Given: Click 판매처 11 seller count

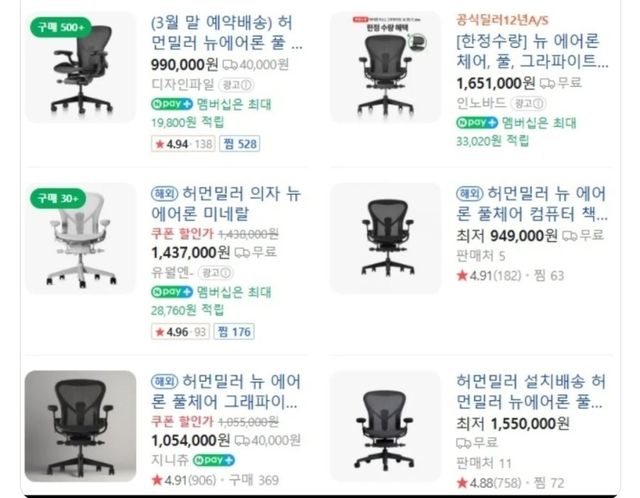Looking at the screenshot, I should click(x=484, y=464).
